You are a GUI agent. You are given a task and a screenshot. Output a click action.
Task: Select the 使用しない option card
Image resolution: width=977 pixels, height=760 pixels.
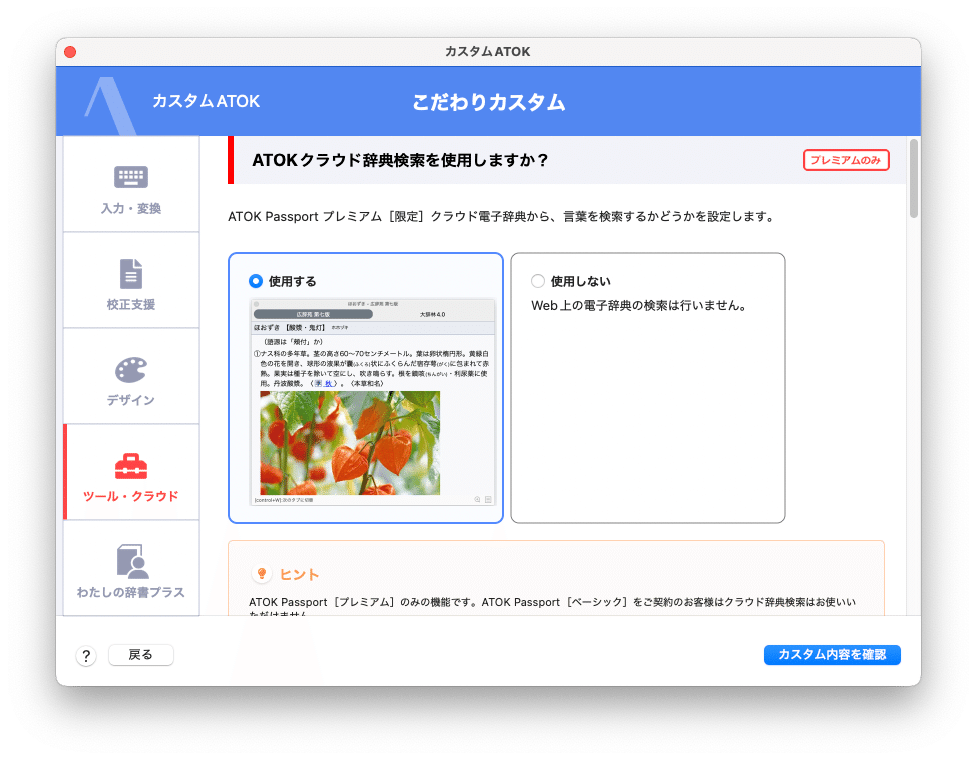tap(648, 388)
